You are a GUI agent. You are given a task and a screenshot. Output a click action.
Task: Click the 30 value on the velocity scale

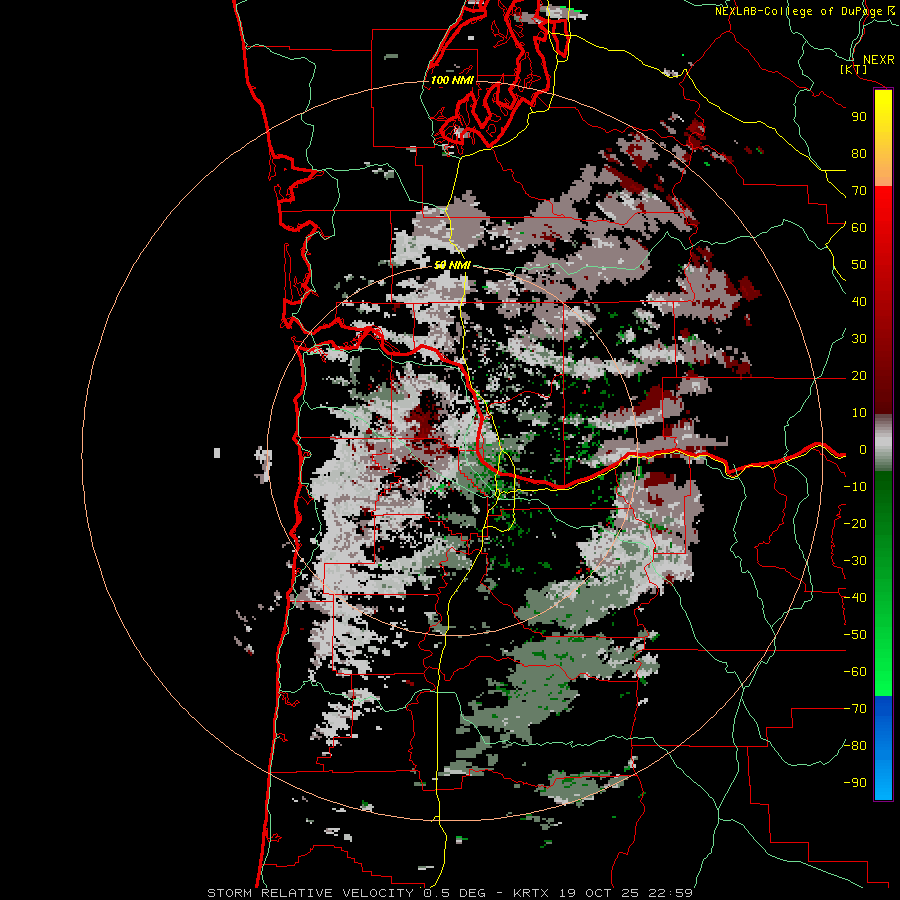(x=859, y=339)
